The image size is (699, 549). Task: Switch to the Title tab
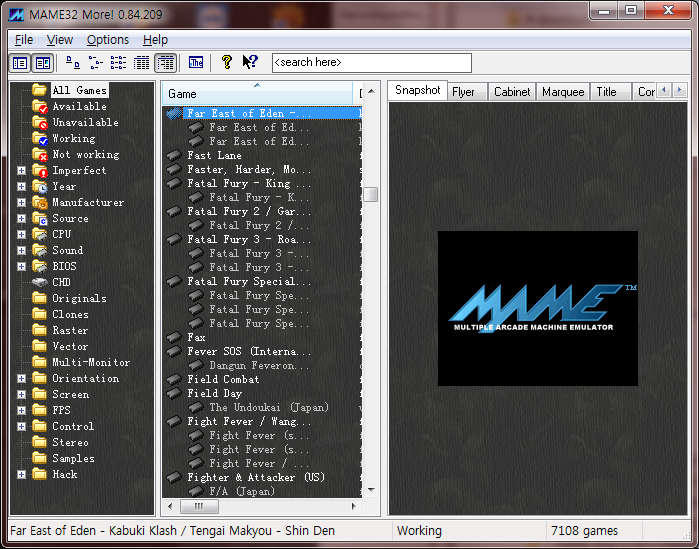click(611, 92)
